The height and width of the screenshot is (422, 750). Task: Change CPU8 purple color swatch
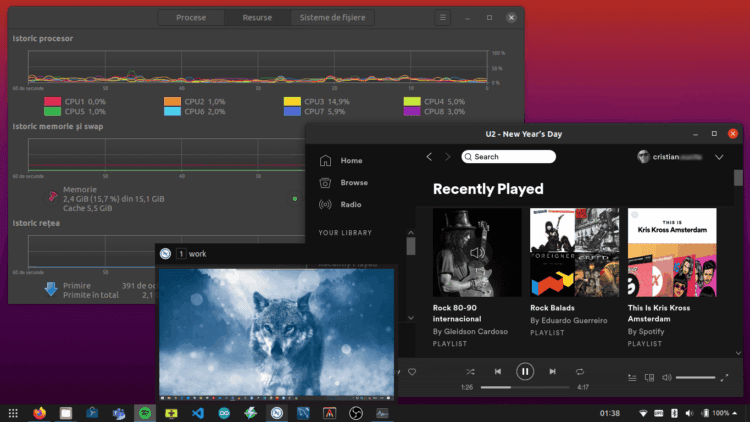point(412,111)
